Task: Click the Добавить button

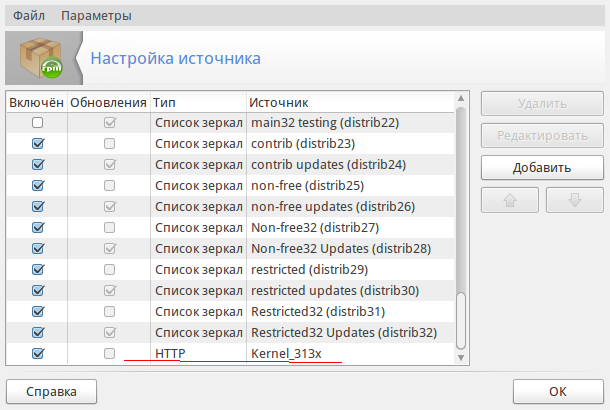Action: (x=541, y=167)
